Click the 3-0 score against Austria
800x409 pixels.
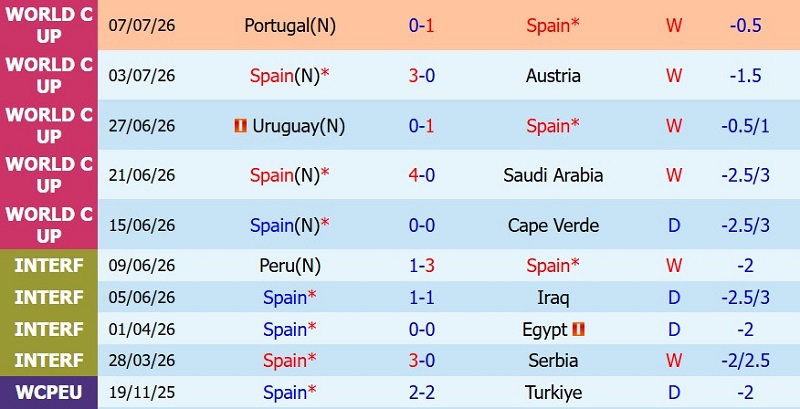[x=421, y=75]
